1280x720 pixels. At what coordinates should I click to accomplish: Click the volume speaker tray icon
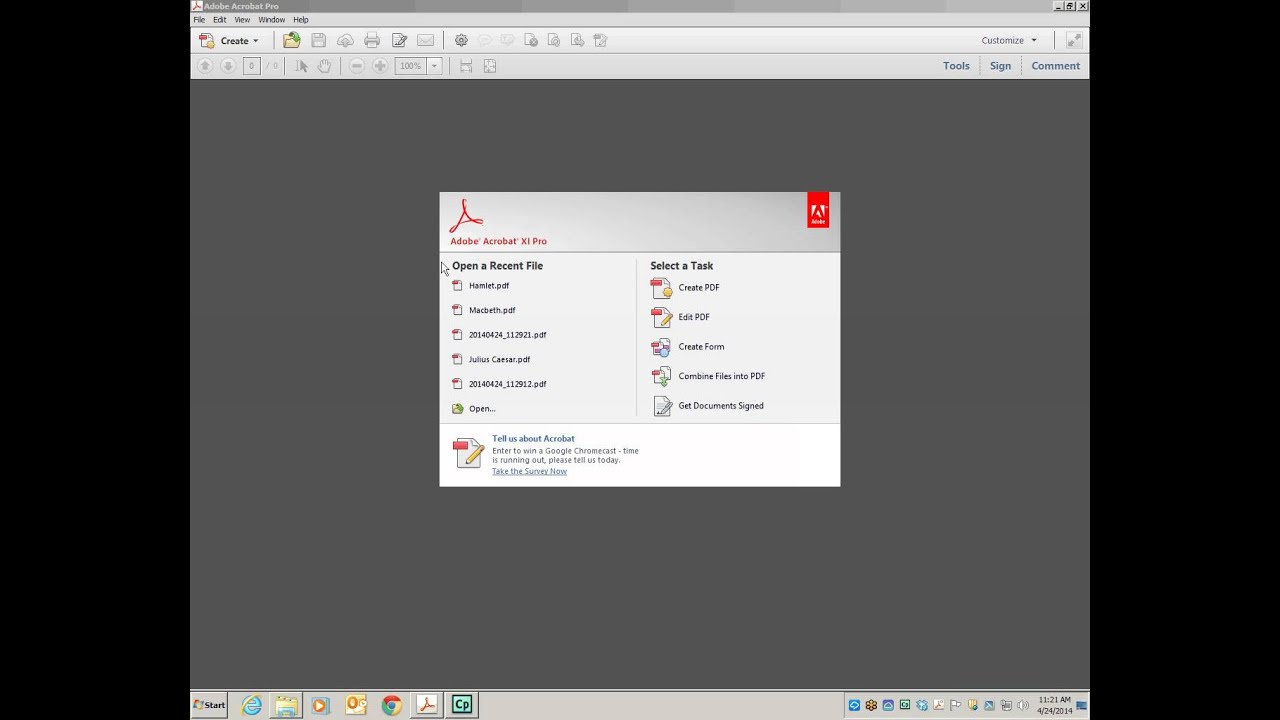tap(1023, 705)
